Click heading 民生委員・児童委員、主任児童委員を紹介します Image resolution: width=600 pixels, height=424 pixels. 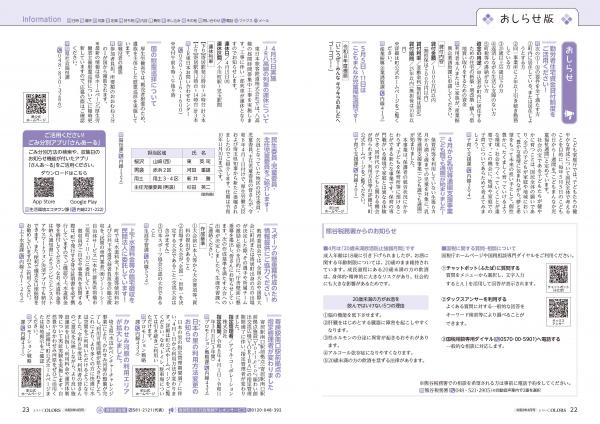point(271,171)
